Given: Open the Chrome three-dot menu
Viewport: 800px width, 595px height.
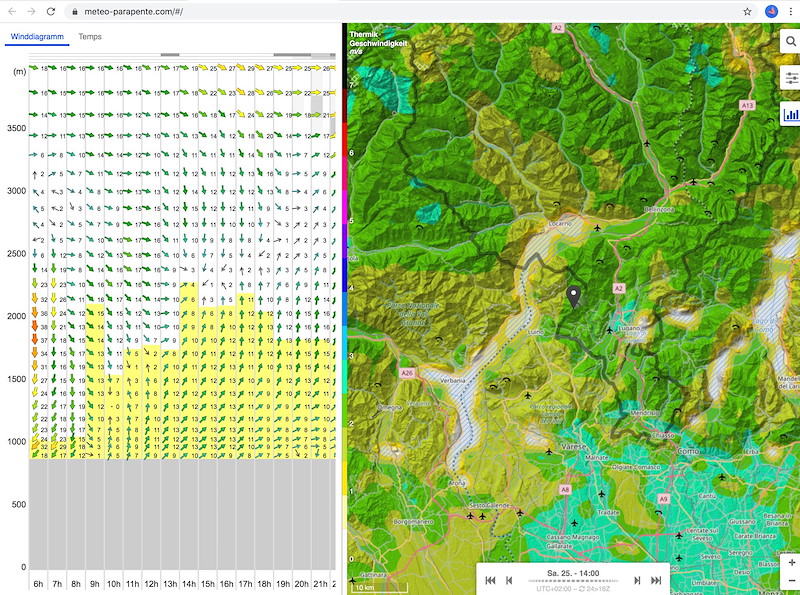Looking at the screenshot, I should 789,11.
